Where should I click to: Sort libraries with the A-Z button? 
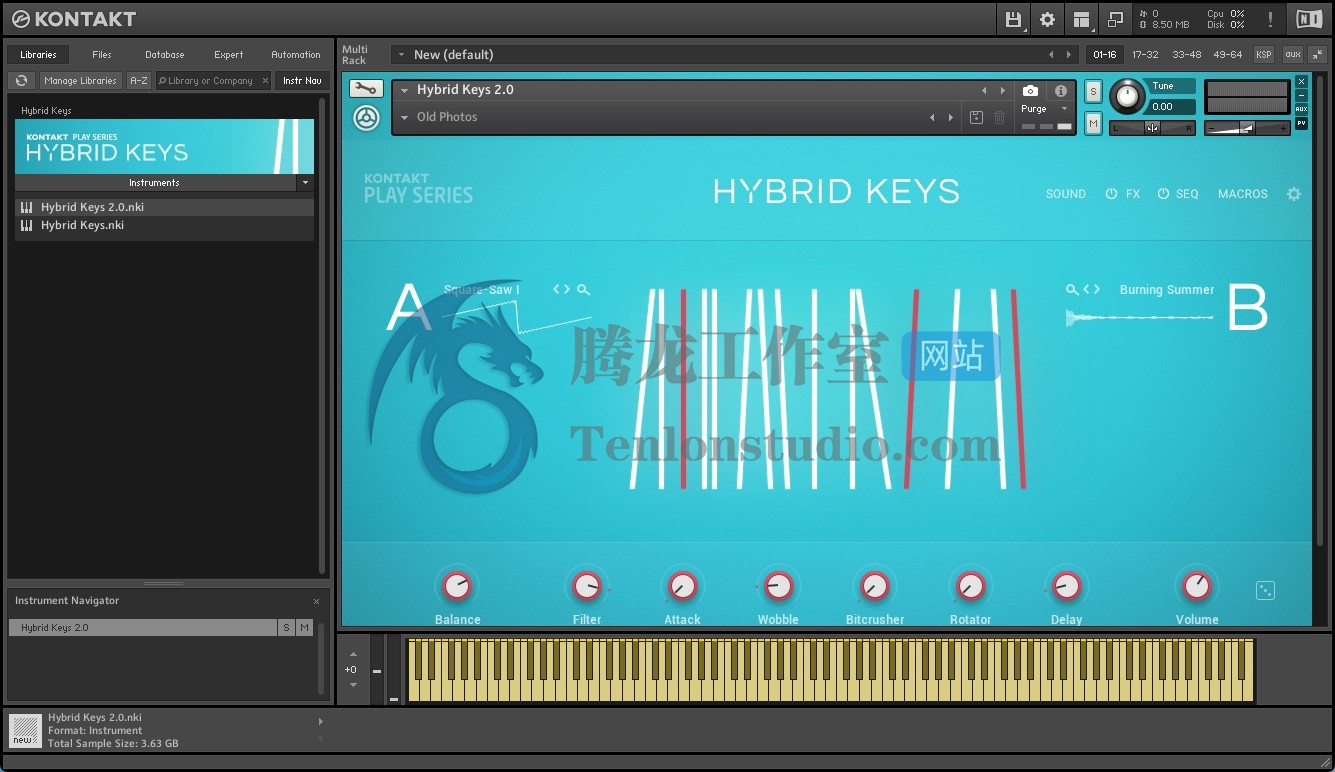coord(139,81)
